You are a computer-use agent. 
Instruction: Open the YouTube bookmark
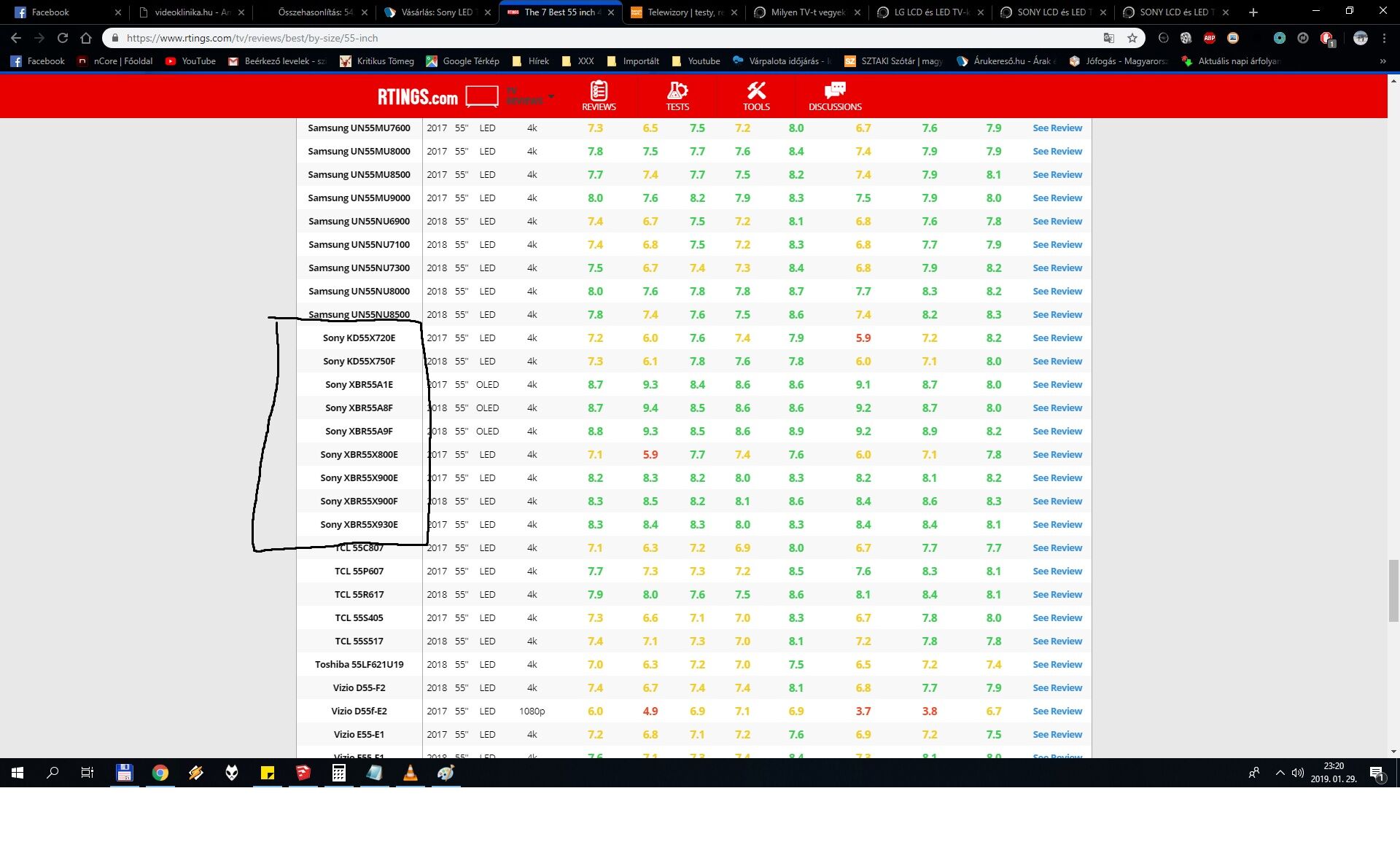point(190,61)
